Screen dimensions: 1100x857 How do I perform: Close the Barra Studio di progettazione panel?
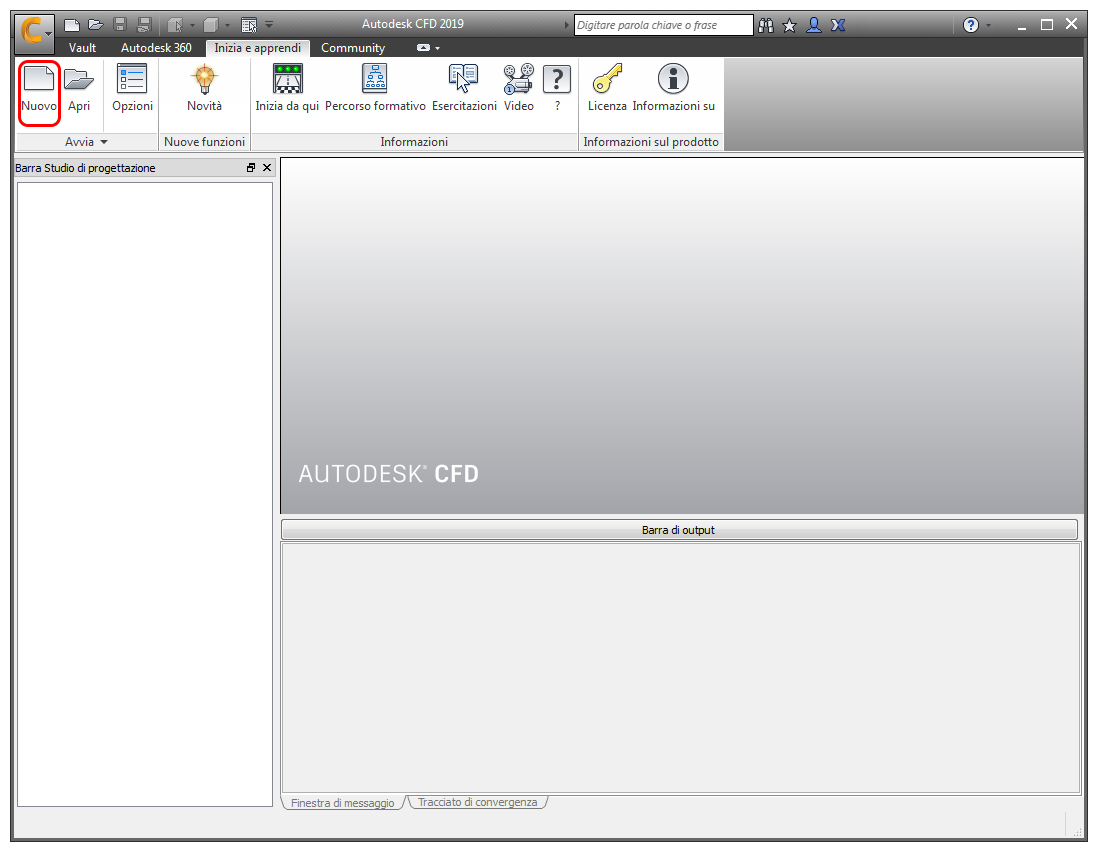click(x=267, y=168)
